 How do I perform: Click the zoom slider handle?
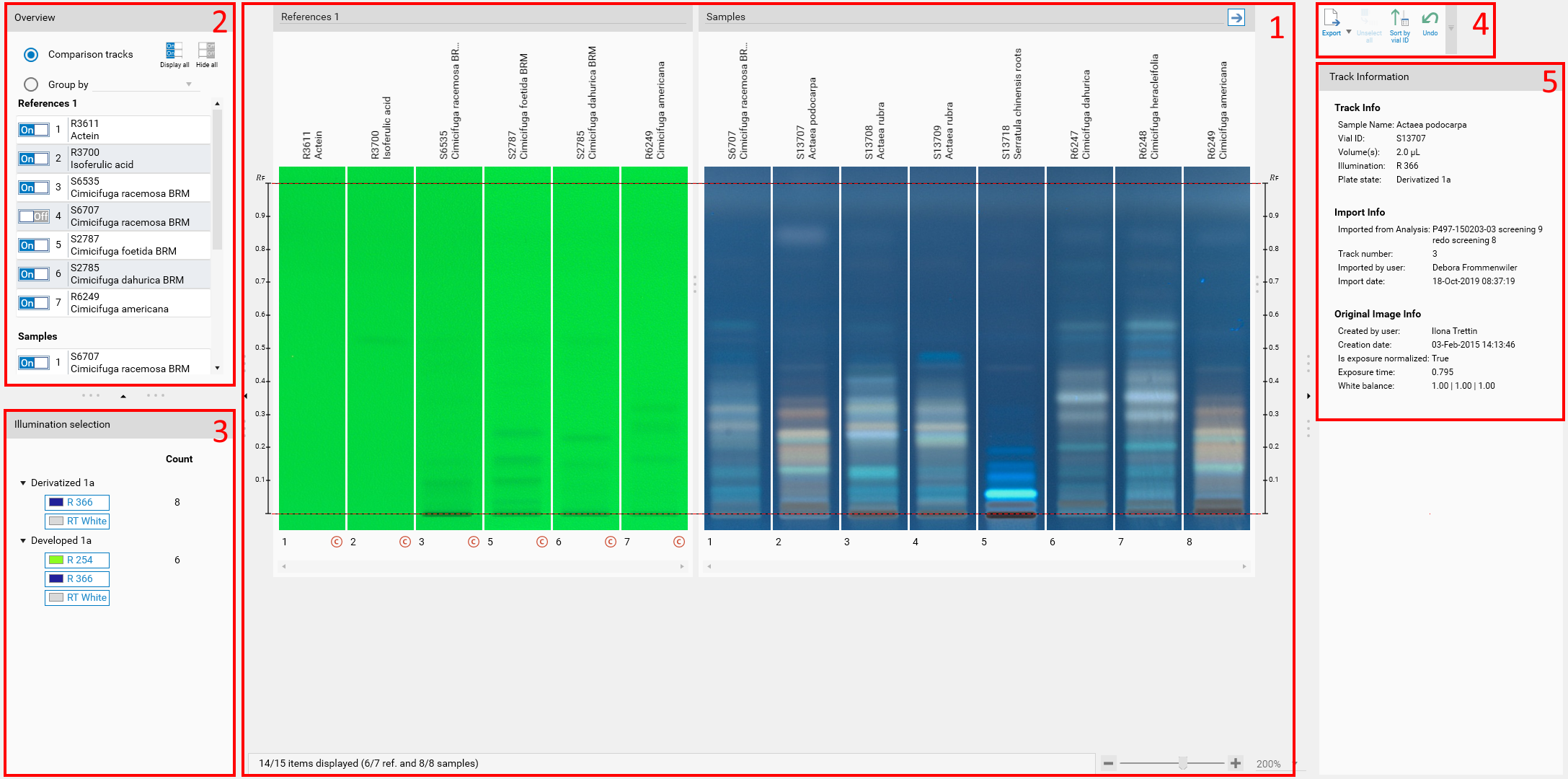(x=1183, y=763)
